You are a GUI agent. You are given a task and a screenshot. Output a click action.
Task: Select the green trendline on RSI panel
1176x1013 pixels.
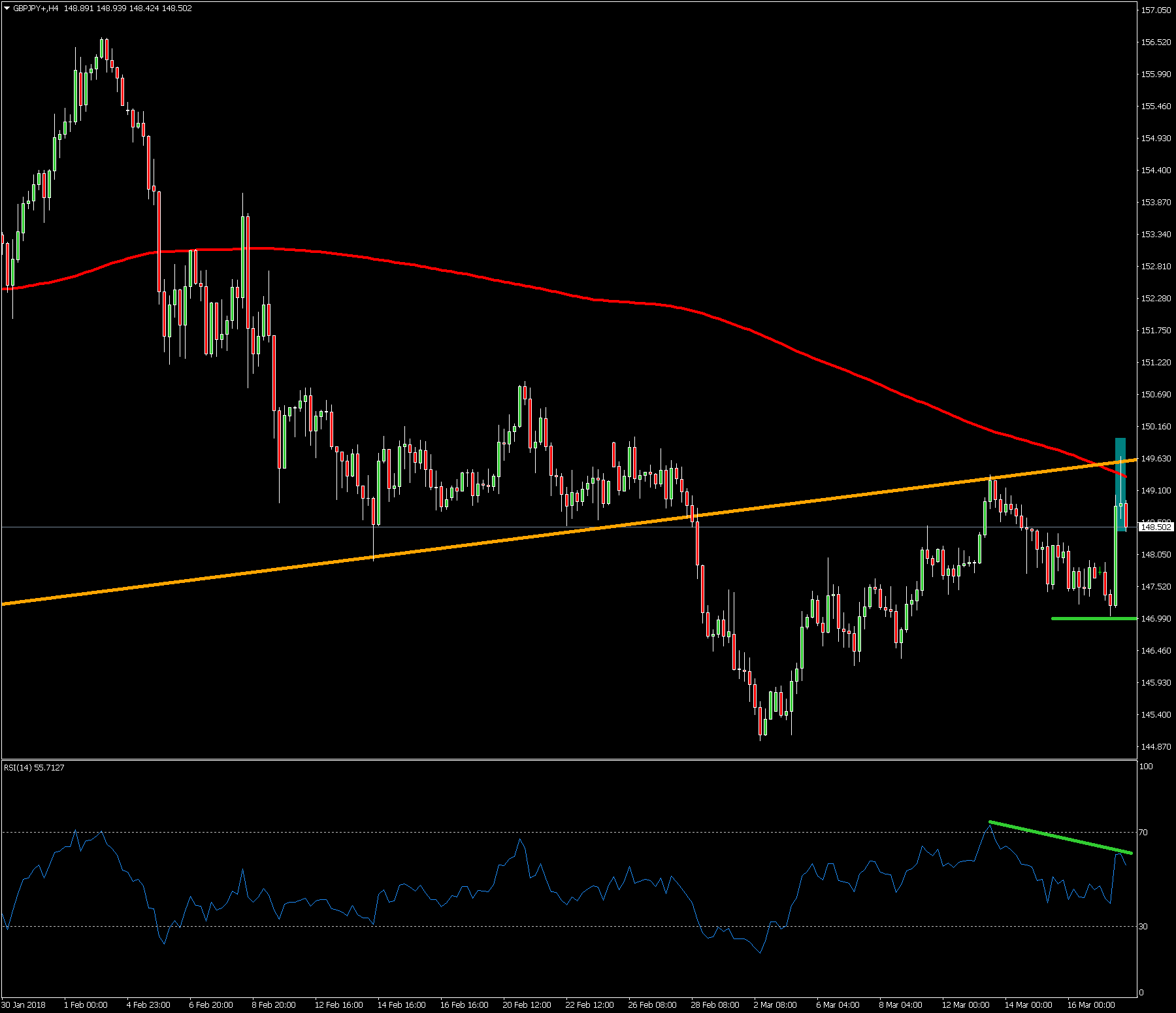(1058, 837)
